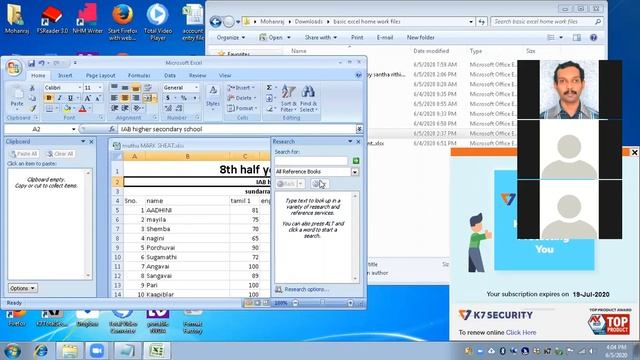Image resolution: width=640 pixels, height=360 pixels.
Task: Click the Insert Function fx button
Action: point(111,129)
